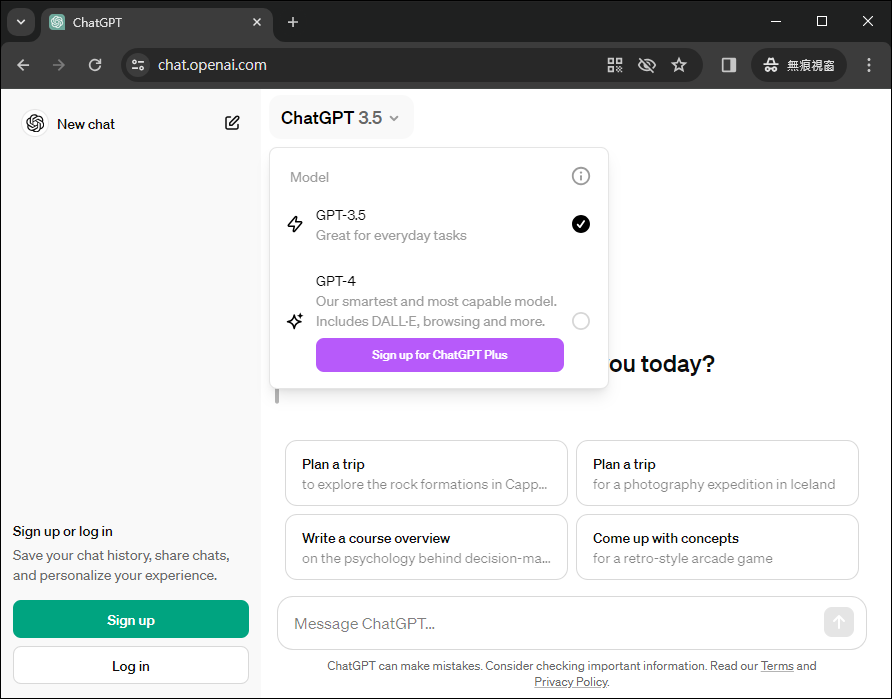Maximize the browser window

(x=821, y=22)
